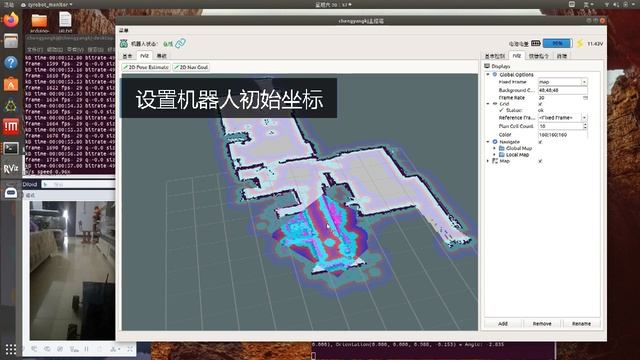
Task: Select the Global Map folder icon
Action: [502, 148]
